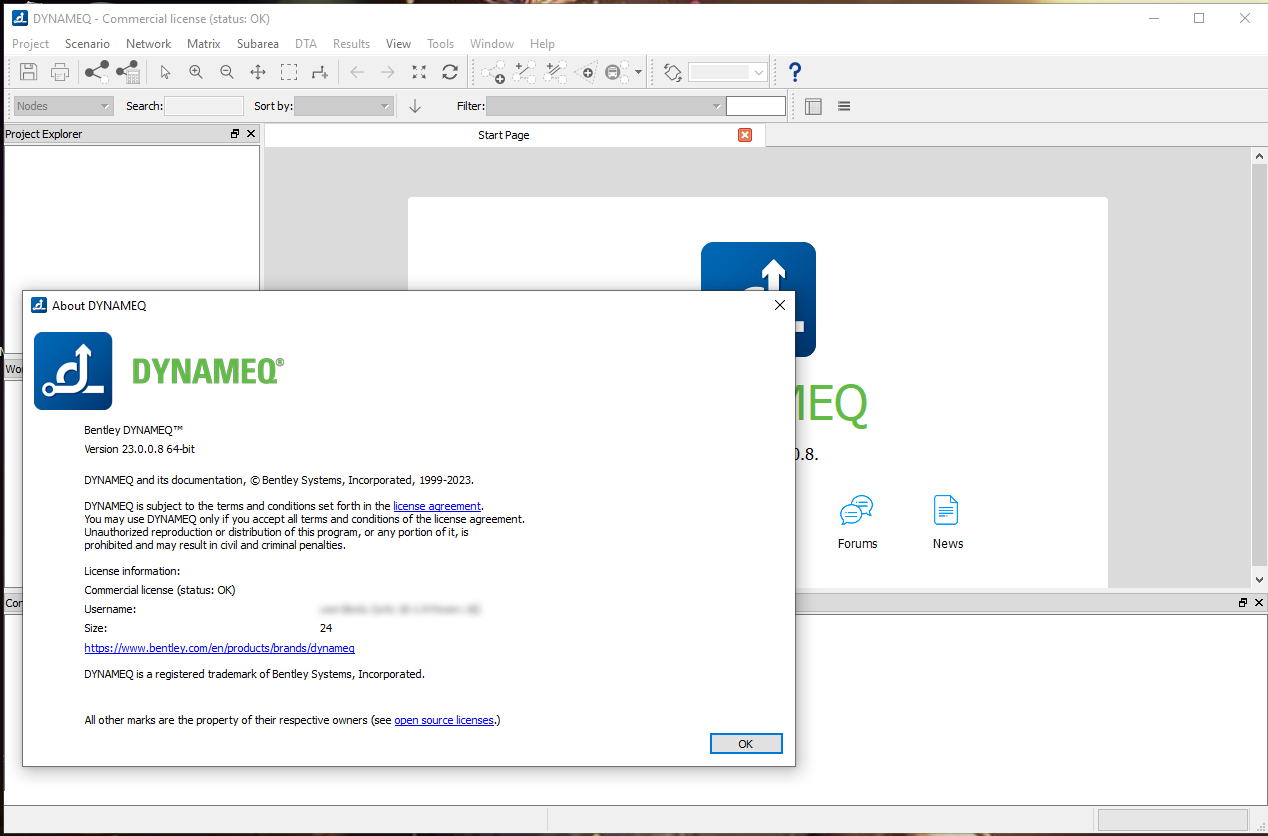
Task: Click the back arrow navigation icon
Action: point(357,72)
